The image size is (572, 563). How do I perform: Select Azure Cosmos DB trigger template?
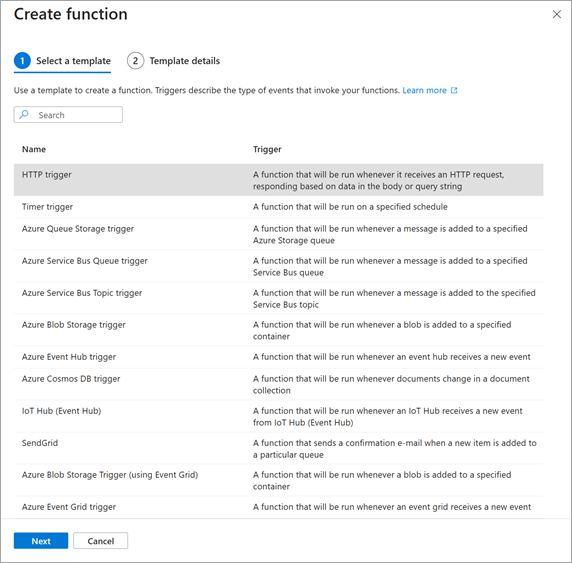[278, 385]
